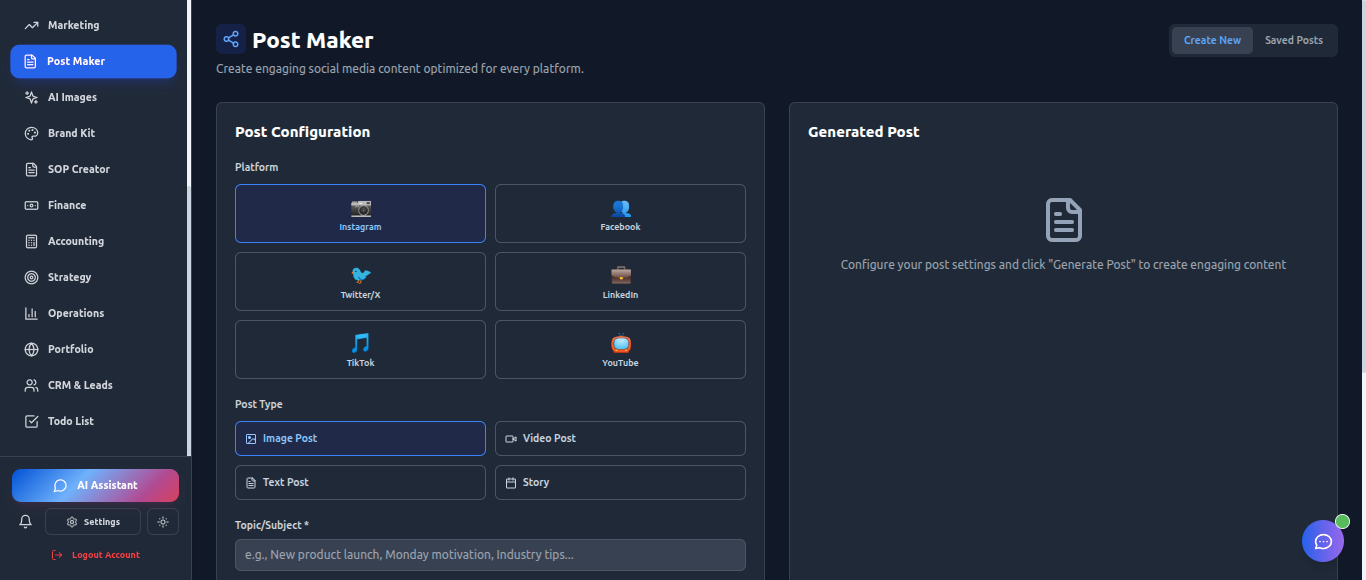Open the AI Assistant
Image resolution: width=1366 pixels, height=580 pixels.
point(95,485)
